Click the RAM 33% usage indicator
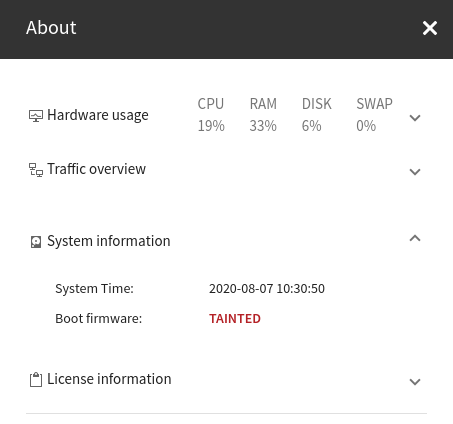453x424 pixels. pos(263,115)
